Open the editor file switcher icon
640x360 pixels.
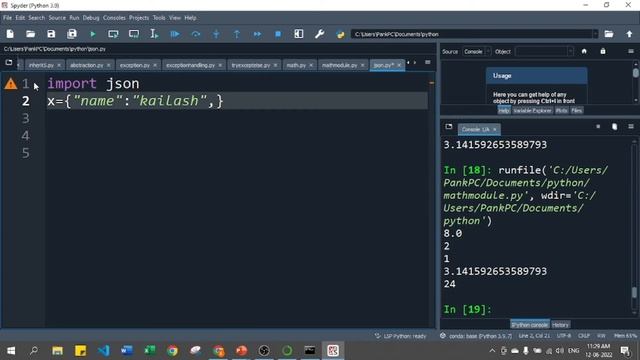(9, 62)
